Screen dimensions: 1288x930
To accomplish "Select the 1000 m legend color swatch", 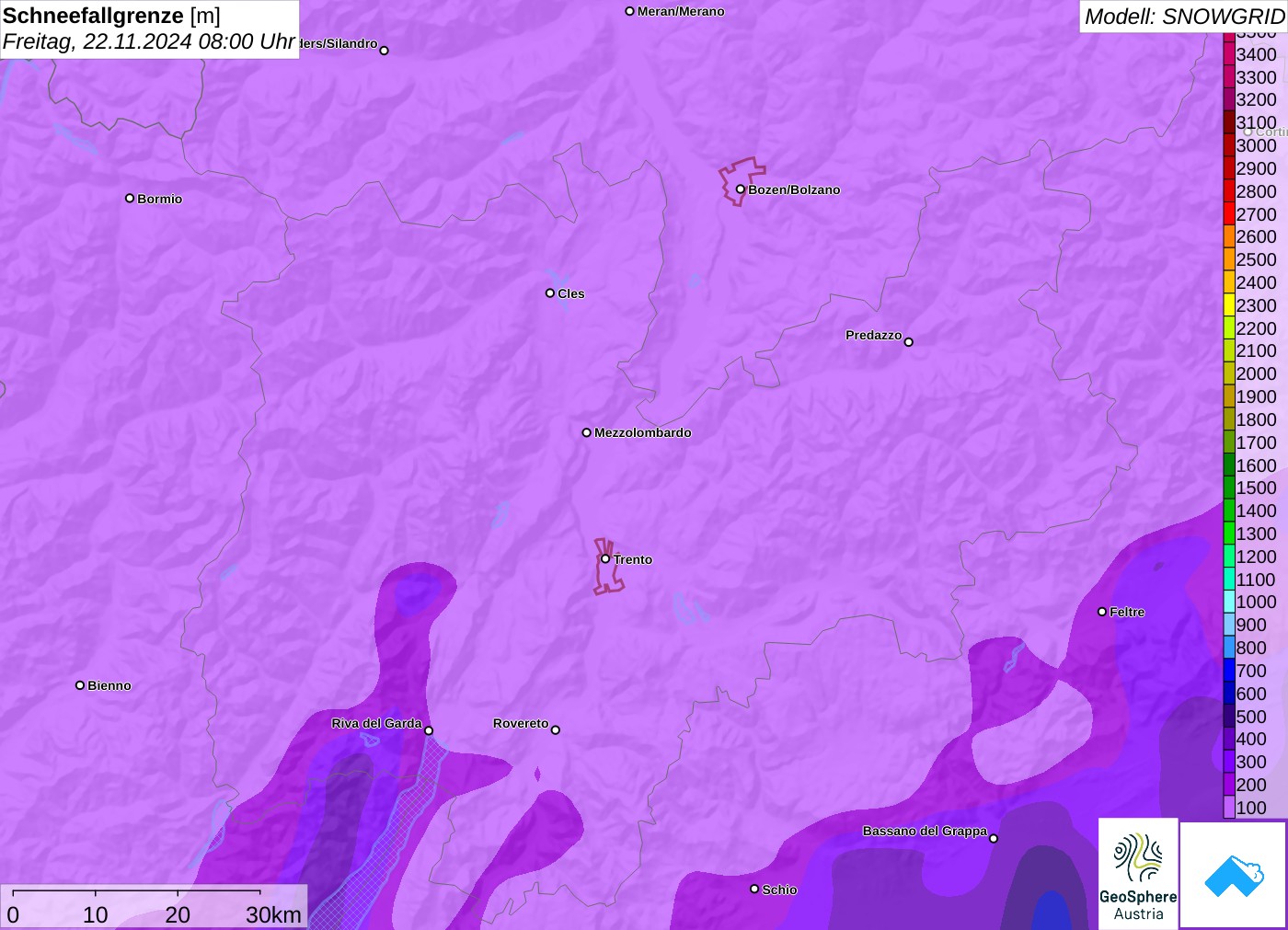I will [x=1229, y=602].
